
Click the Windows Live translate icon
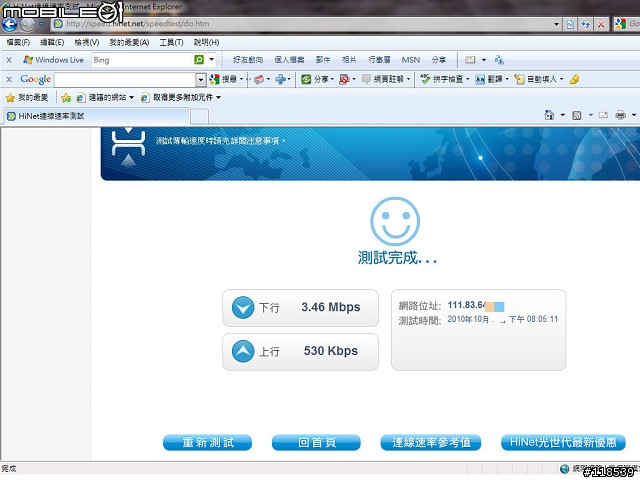[499, 60]
